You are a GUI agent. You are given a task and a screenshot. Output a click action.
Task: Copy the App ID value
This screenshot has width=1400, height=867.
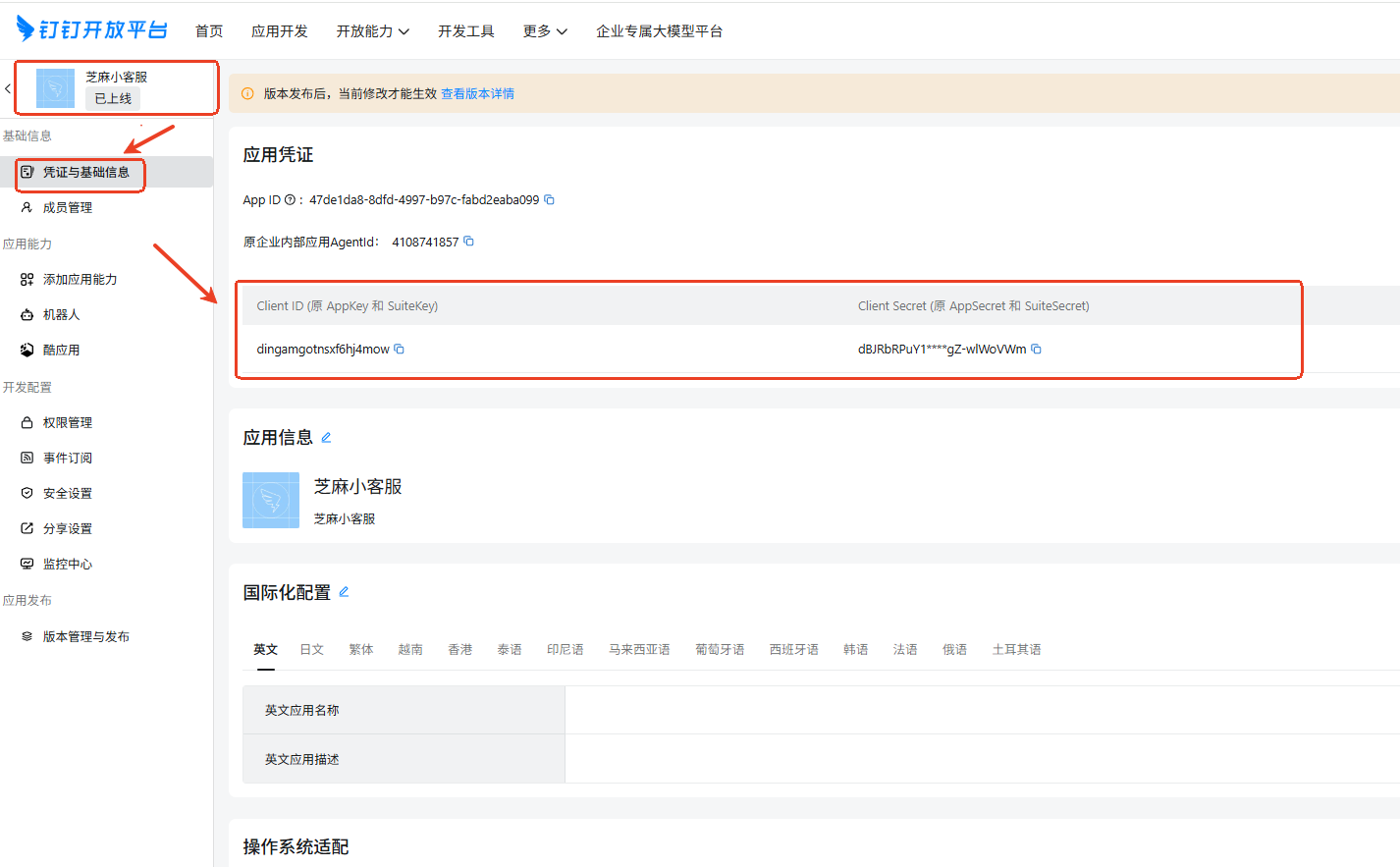tap(550, 199)
